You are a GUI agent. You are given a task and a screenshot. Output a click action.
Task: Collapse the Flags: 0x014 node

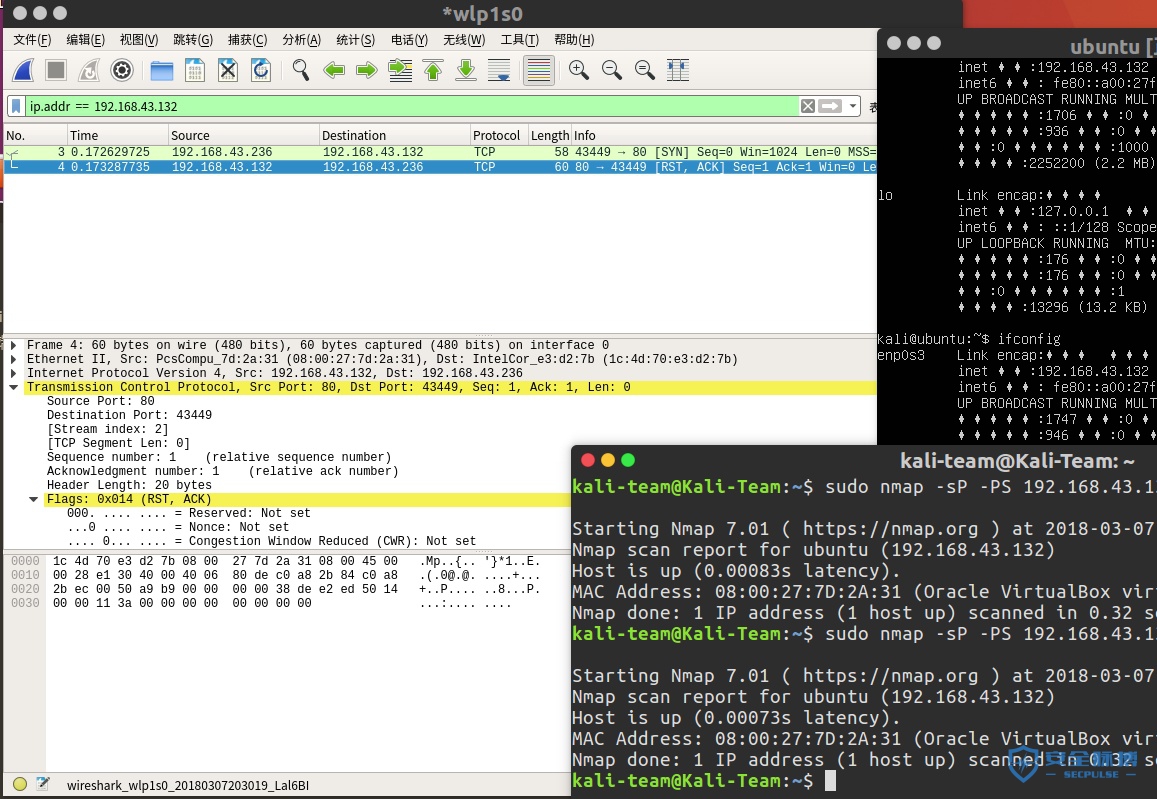click(x=33, y=499)
